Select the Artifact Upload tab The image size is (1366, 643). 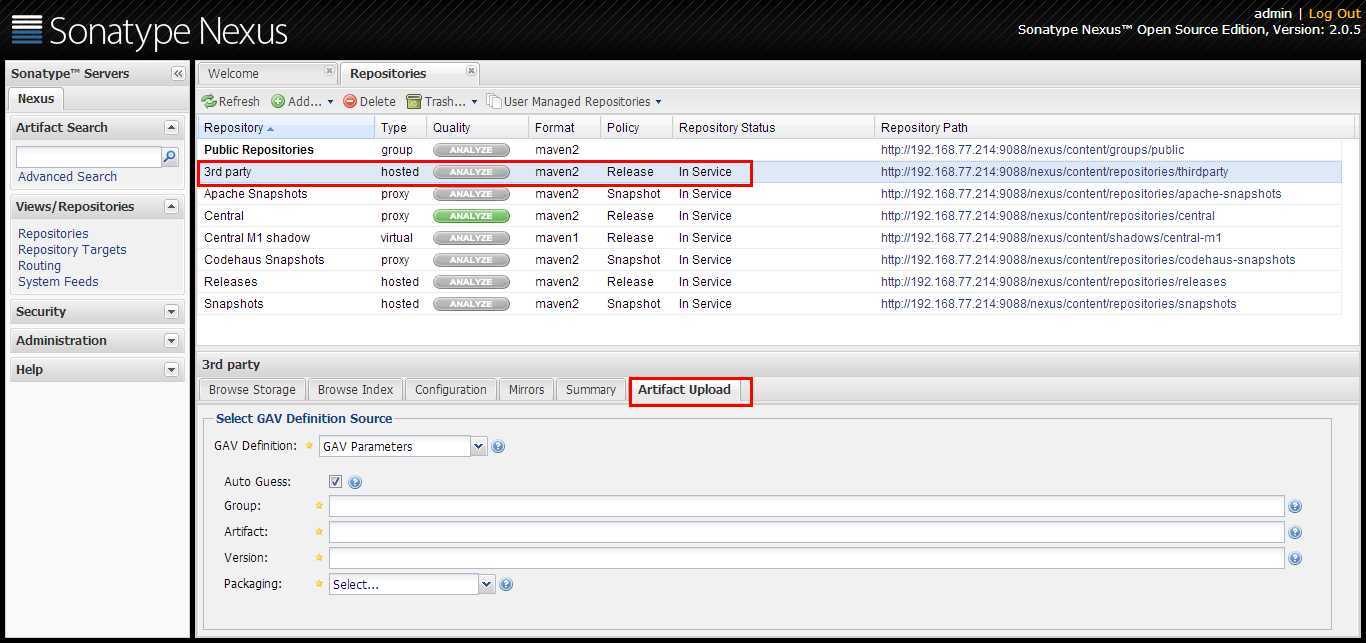tap(685, 390)
